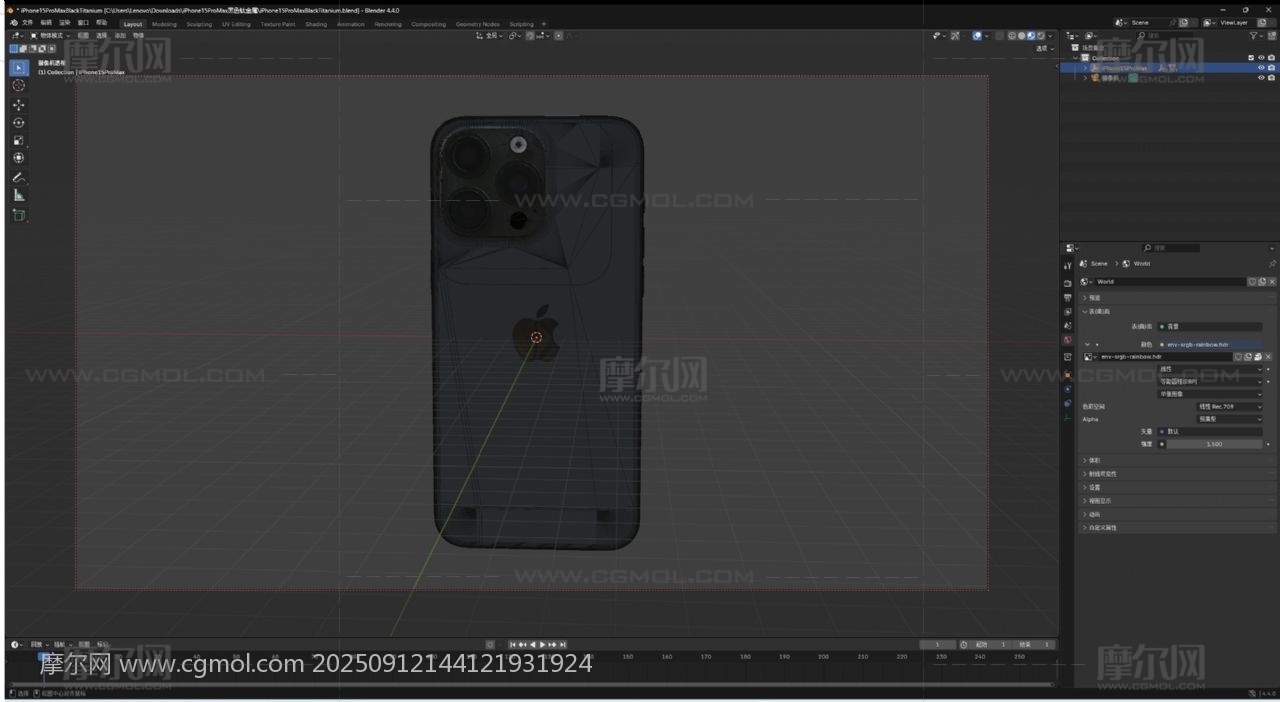Toggle viewport overlays display
Viewport: 1280px width, 702px height.
click(976, 36)
